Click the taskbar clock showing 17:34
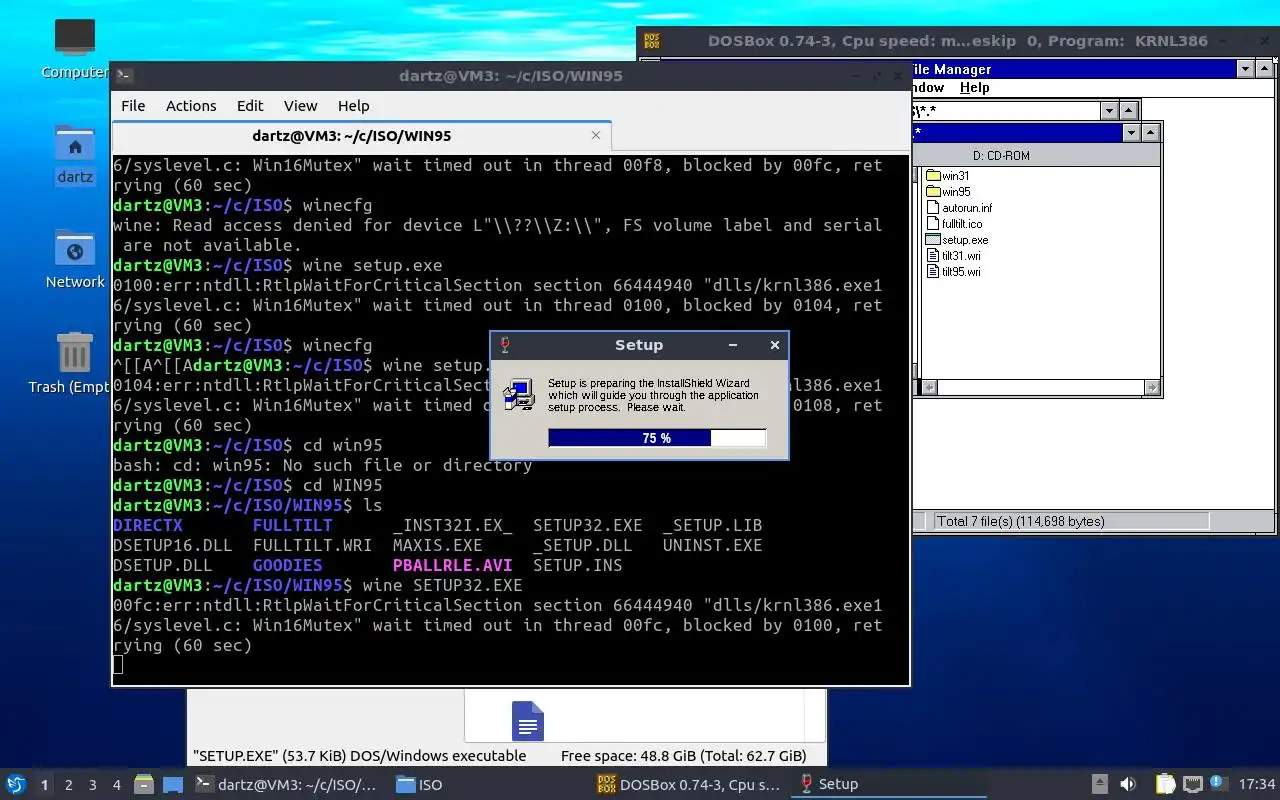Screen dimensions: 1280x800 pos(1257,784)
